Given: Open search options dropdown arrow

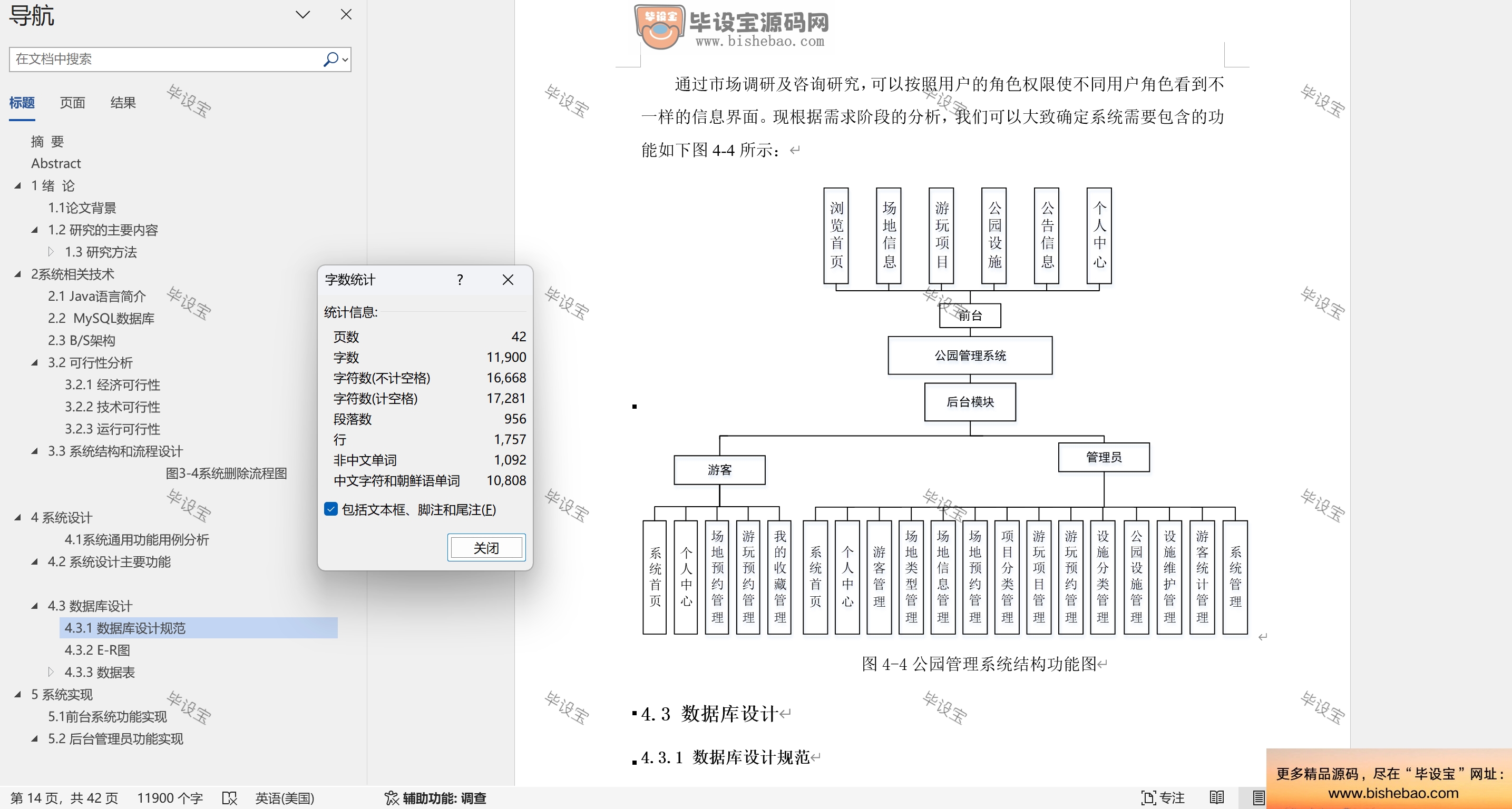Looking at the screenshot, I should (x=345, y=59).
